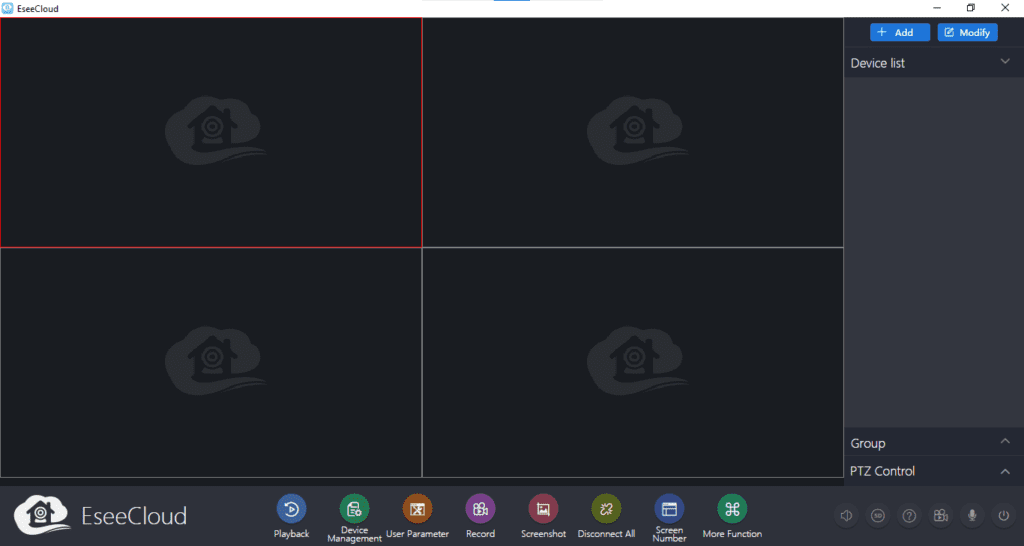This screenshot has width=1024, height=546.
Task: Open the help question mark icon
Action: [909, 516]
